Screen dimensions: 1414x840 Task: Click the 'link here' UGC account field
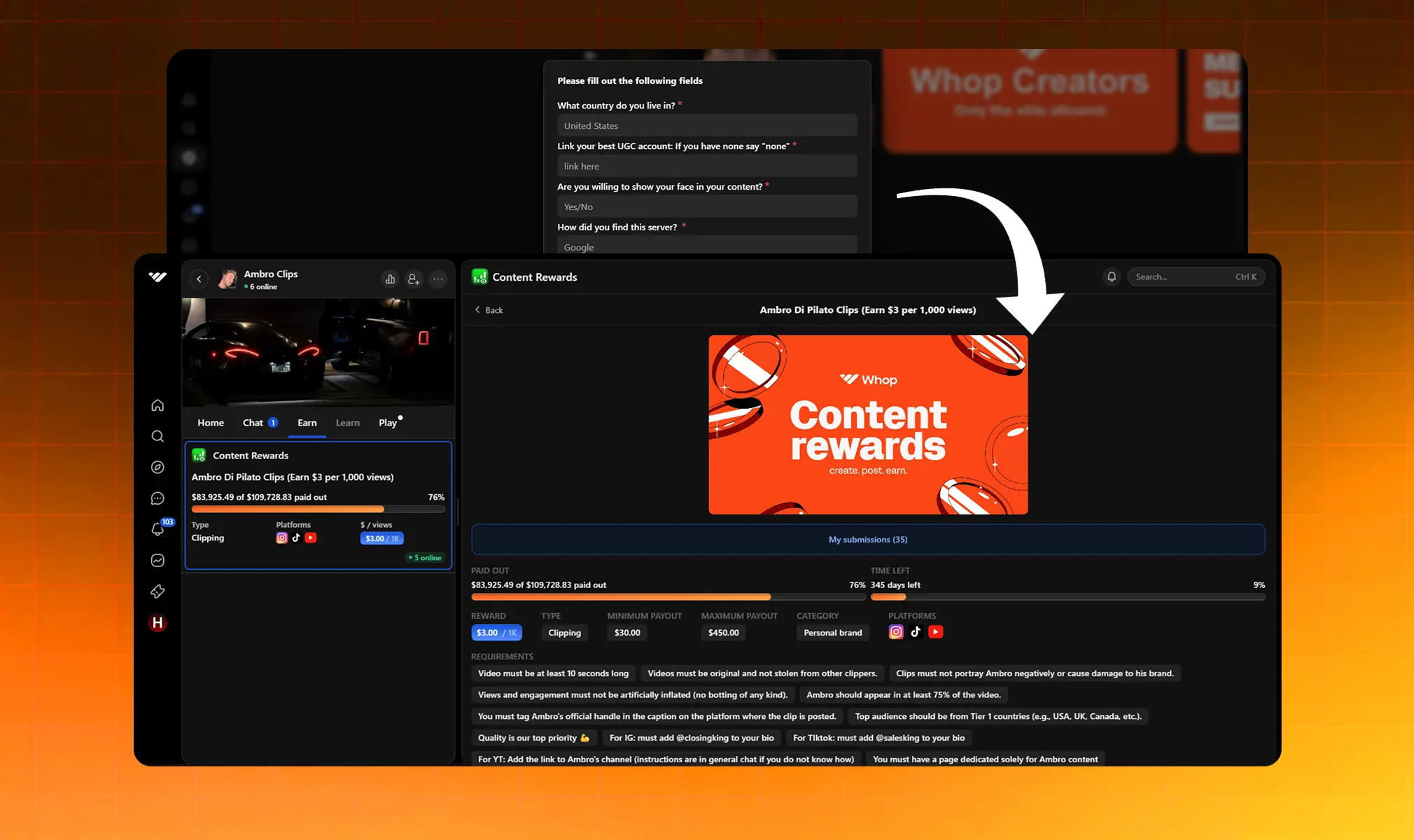(x=707, y=167)
